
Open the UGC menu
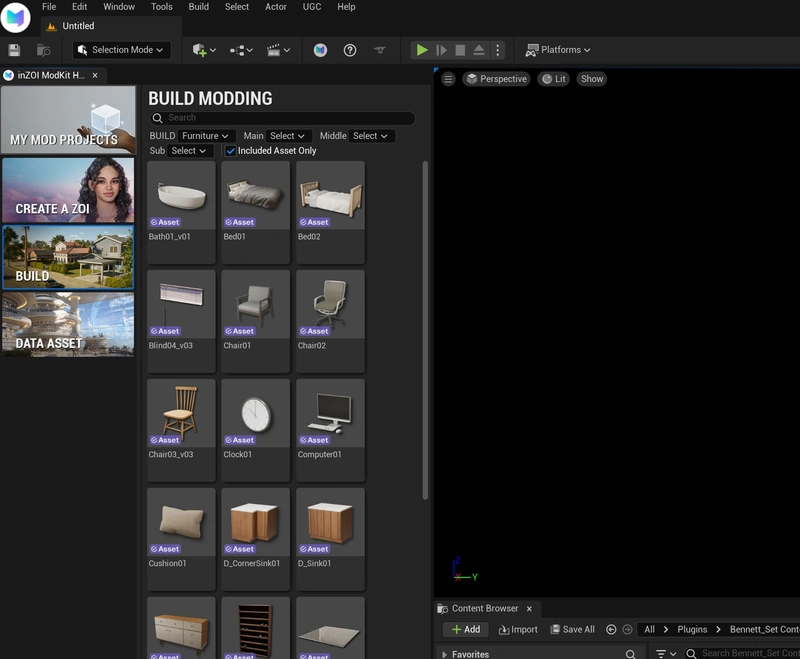click(x=312, y=7)
